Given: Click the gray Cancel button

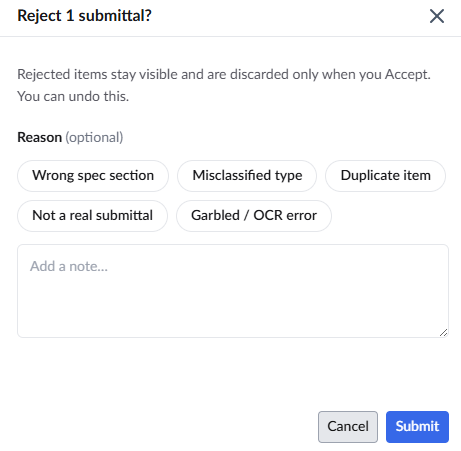Looking at the screenshot, I should (348, 427).
